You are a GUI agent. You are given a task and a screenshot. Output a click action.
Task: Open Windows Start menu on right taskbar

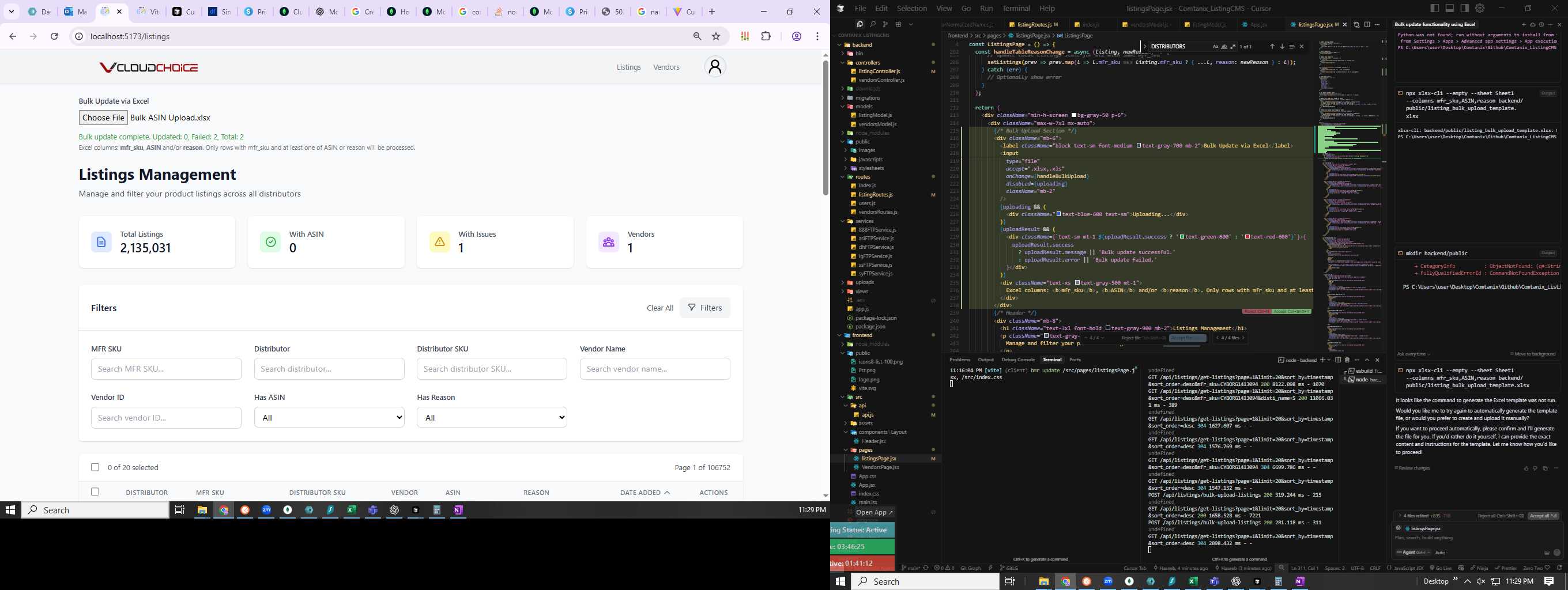pyautogui.click(x=840, y=581)
